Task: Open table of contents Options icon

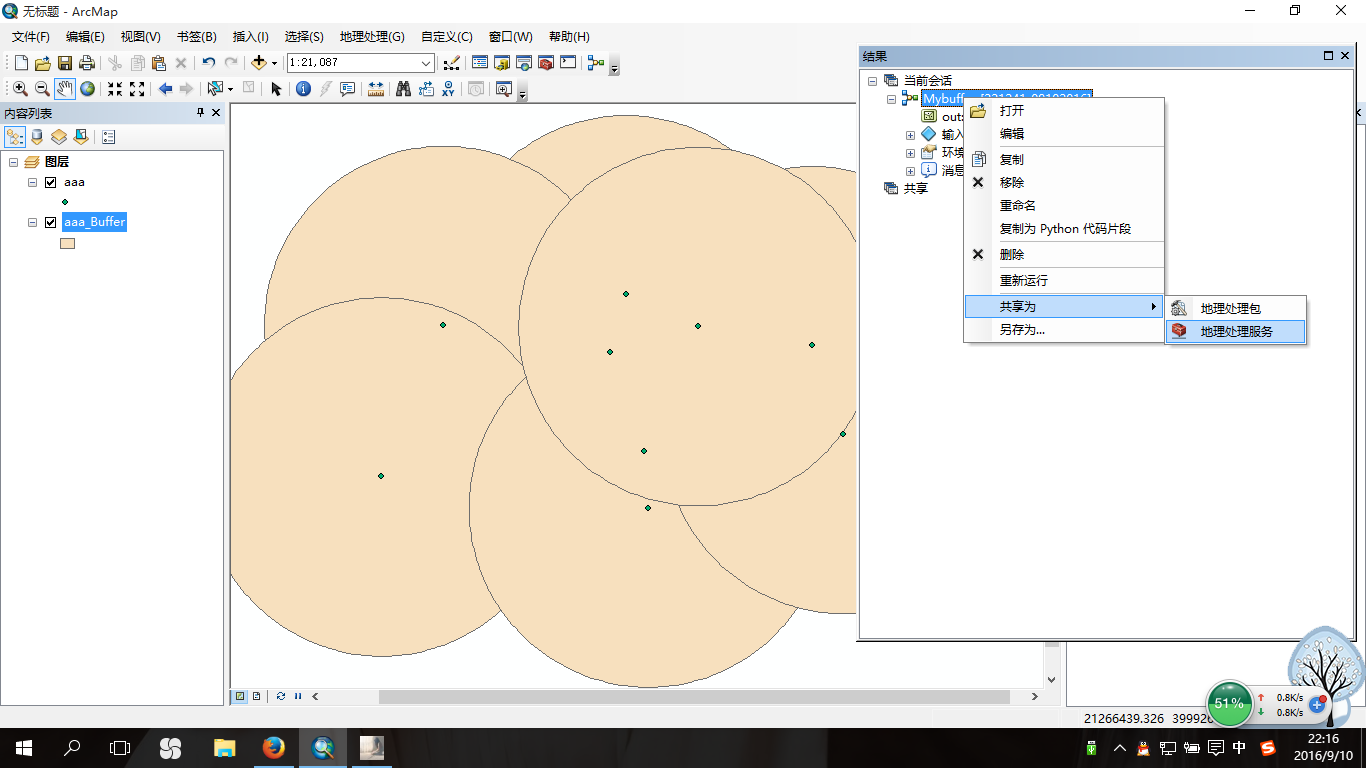Action: coord(108,137)
